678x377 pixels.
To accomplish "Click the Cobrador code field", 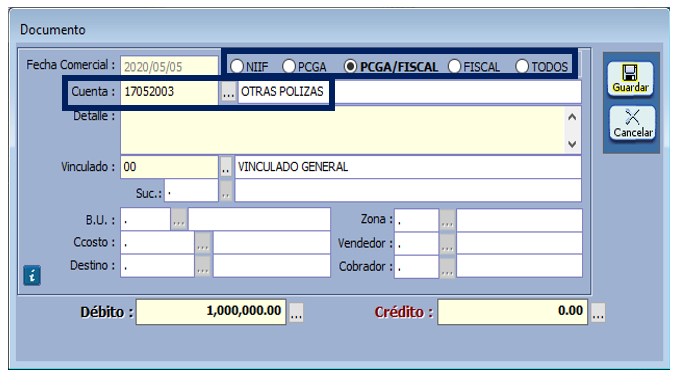I will [x=417, y=267].
